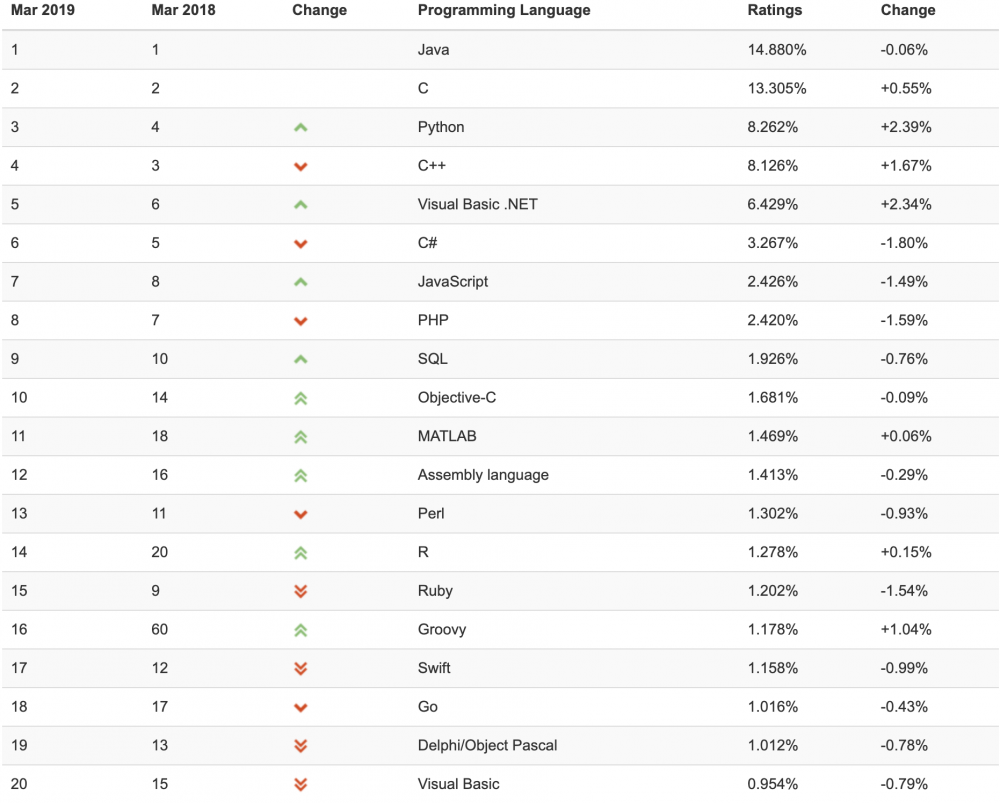
Task: Click the +1.04% change value for Groovy
Action: click(x=906, y=630)
